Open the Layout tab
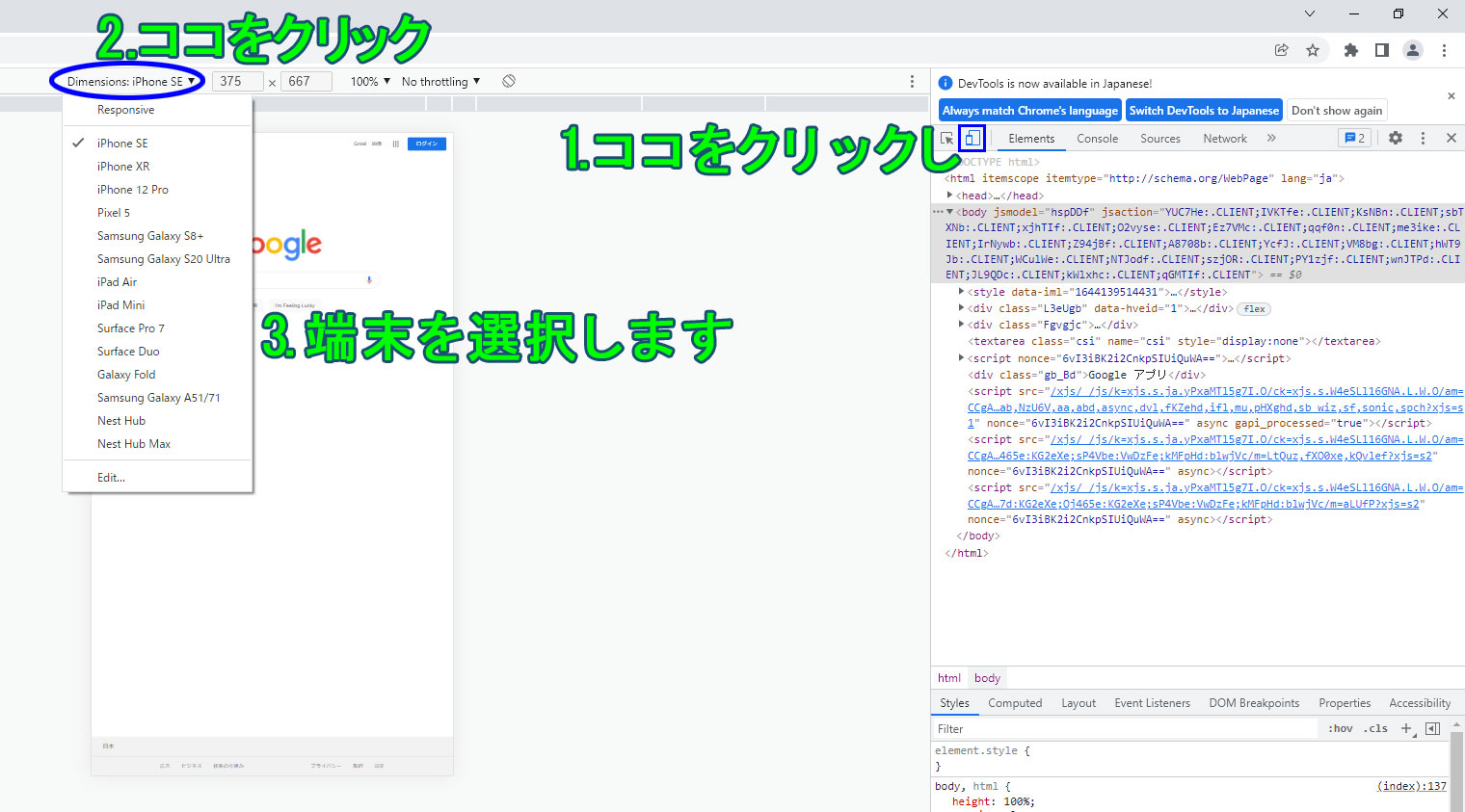 pos(1079,703)
